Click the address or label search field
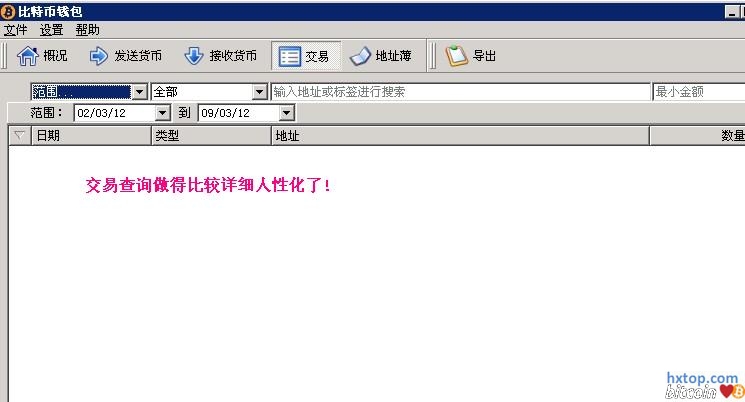This screenshot has width=745, height=402. pyautogui.click(x=460, y=92)
